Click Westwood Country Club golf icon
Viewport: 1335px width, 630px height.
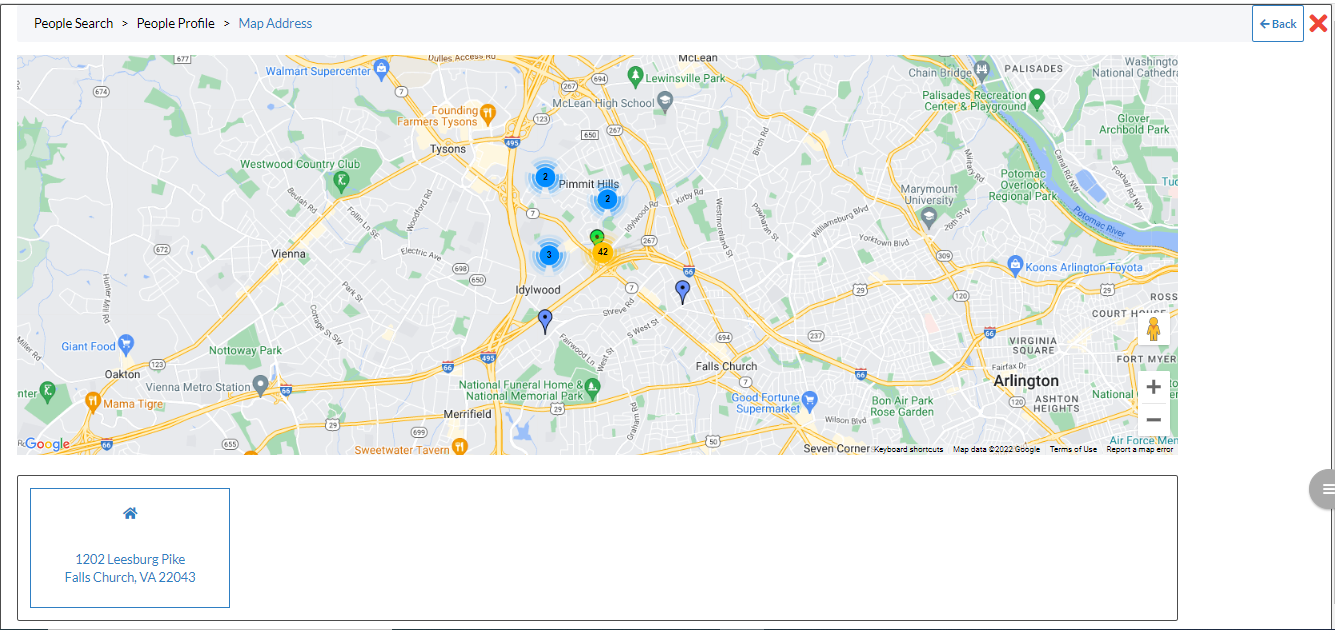[342, 181]
